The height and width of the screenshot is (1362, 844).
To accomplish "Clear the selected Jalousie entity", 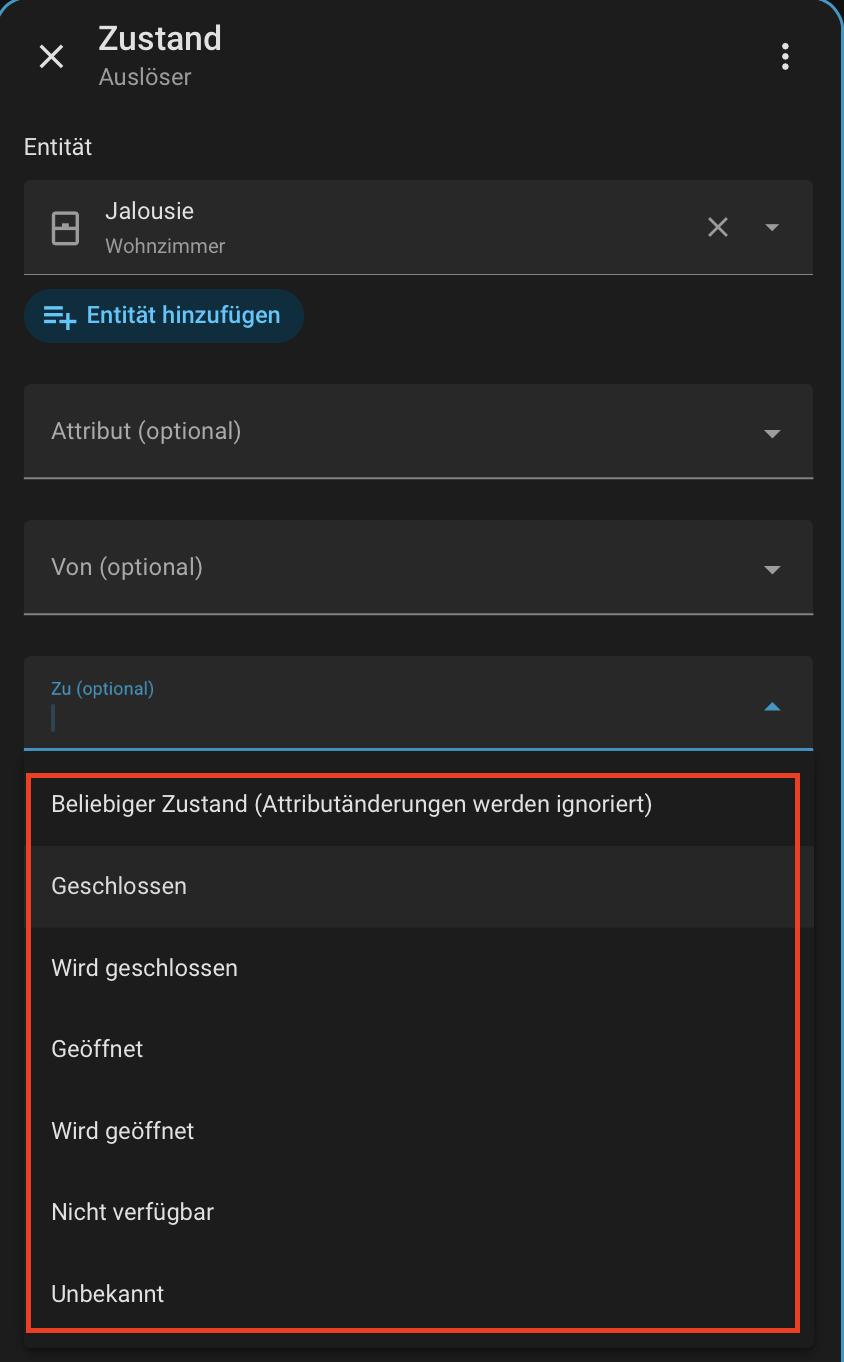I will 718,227.
